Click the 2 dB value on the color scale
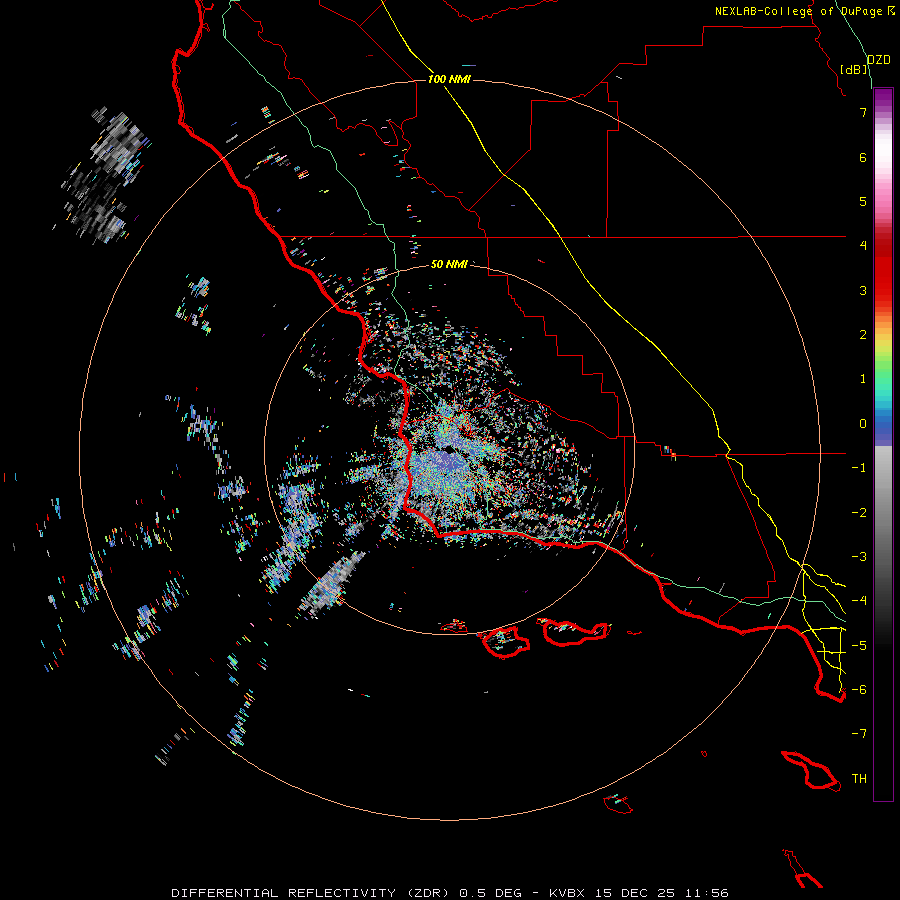The height and width of the screenshot is (900, 900). [x=863, y=335]
